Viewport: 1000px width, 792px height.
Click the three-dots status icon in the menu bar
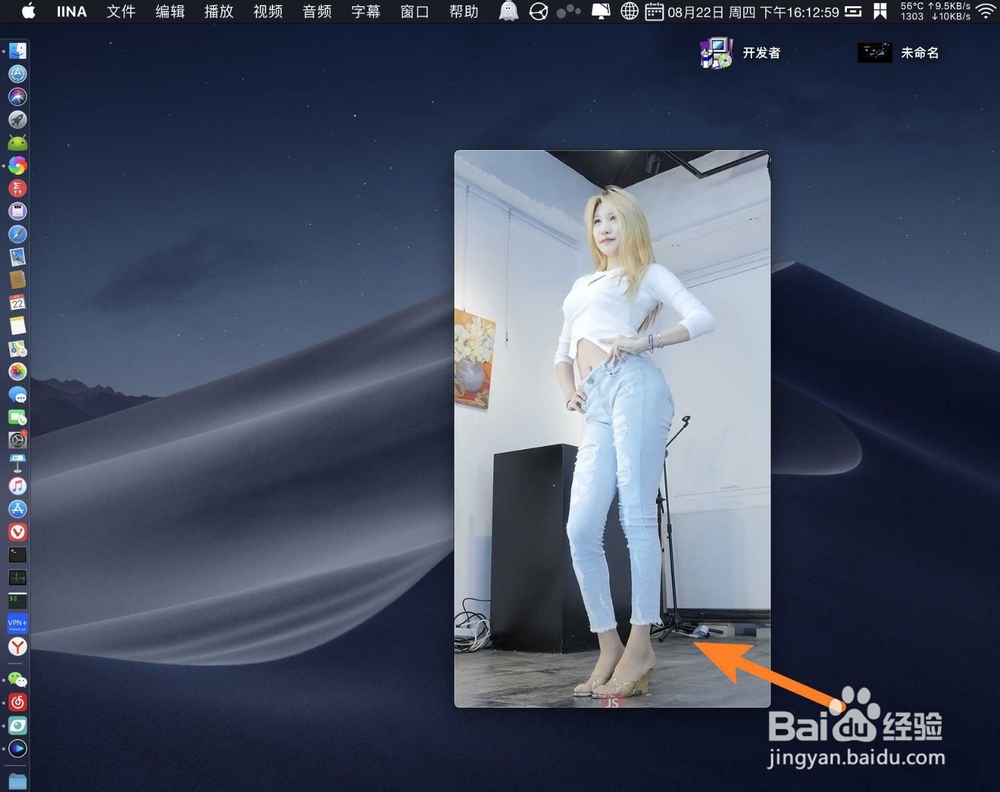[x=569, y=11]
